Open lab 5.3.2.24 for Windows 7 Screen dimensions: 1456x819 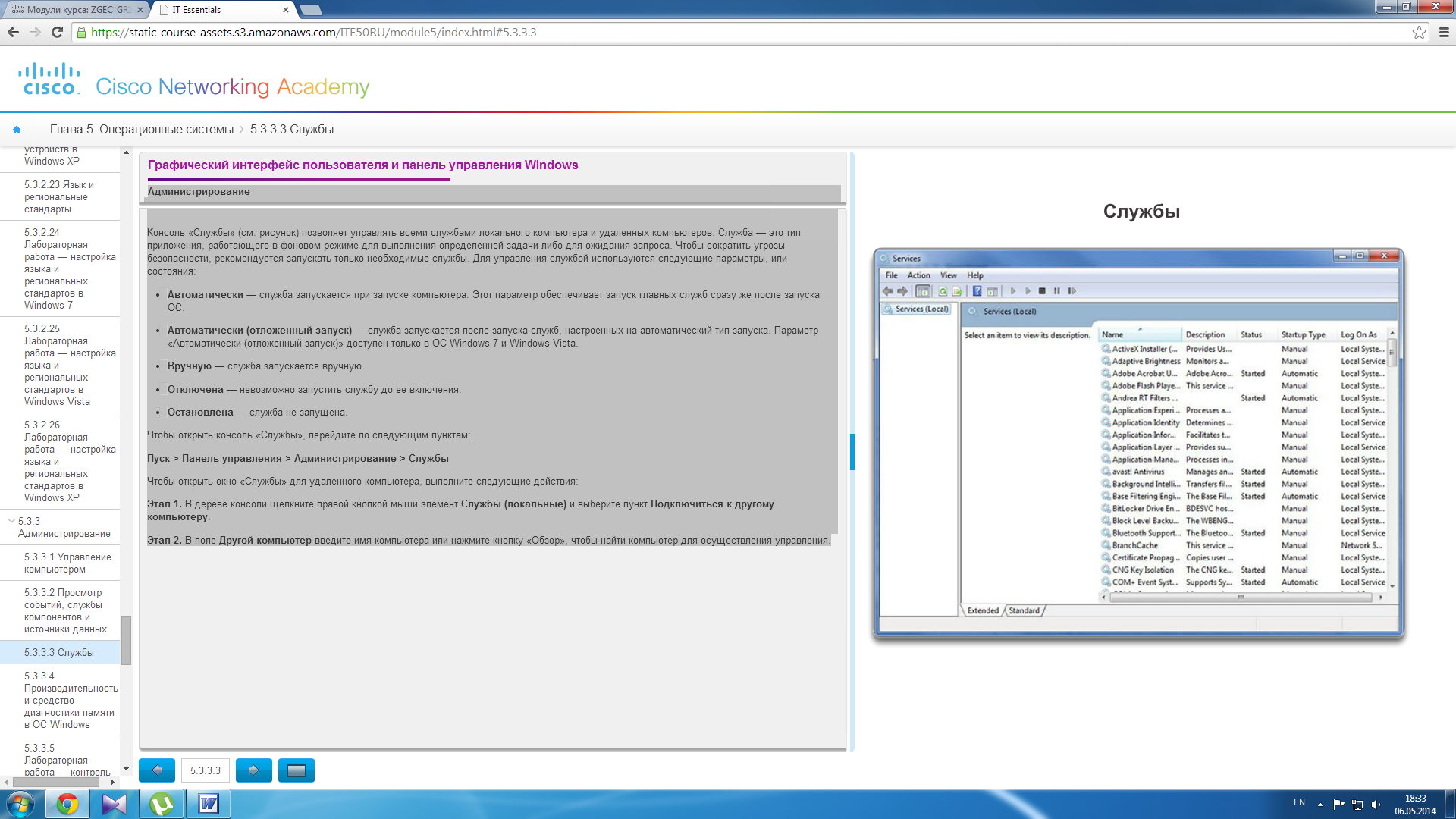coord(60,268)
